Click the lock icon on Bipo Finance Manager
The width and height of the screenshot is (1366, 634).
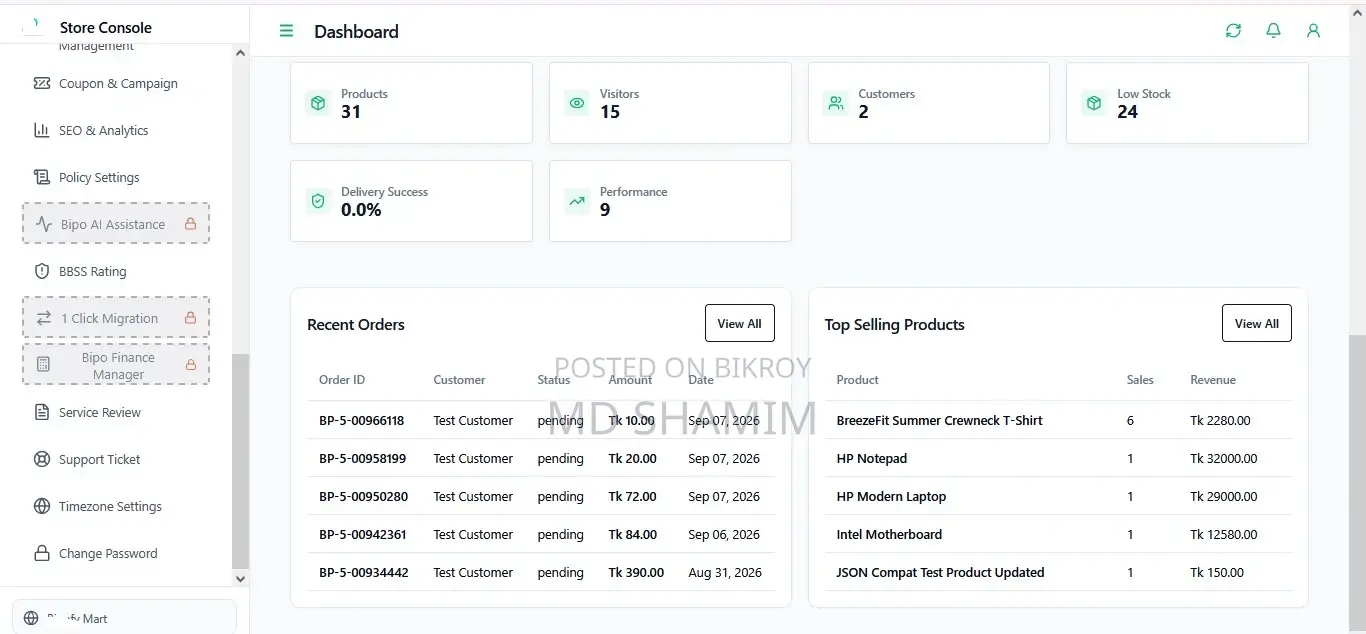pos(191,365)
